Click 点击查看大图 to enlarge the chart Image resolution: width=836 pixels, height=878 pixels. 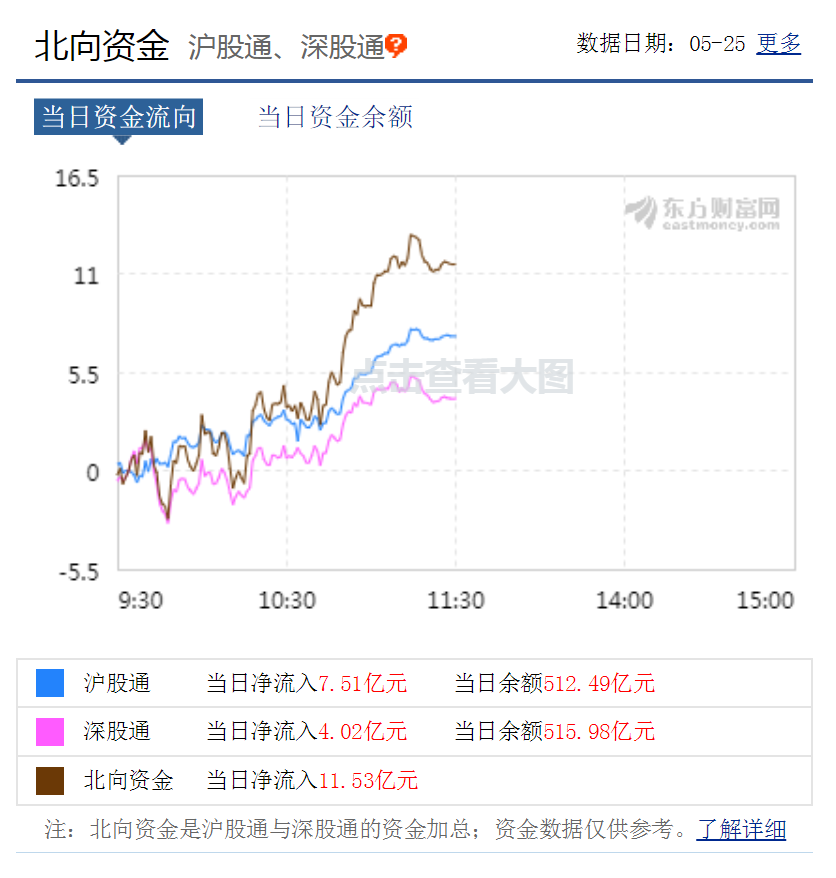[x=464, y=377]
